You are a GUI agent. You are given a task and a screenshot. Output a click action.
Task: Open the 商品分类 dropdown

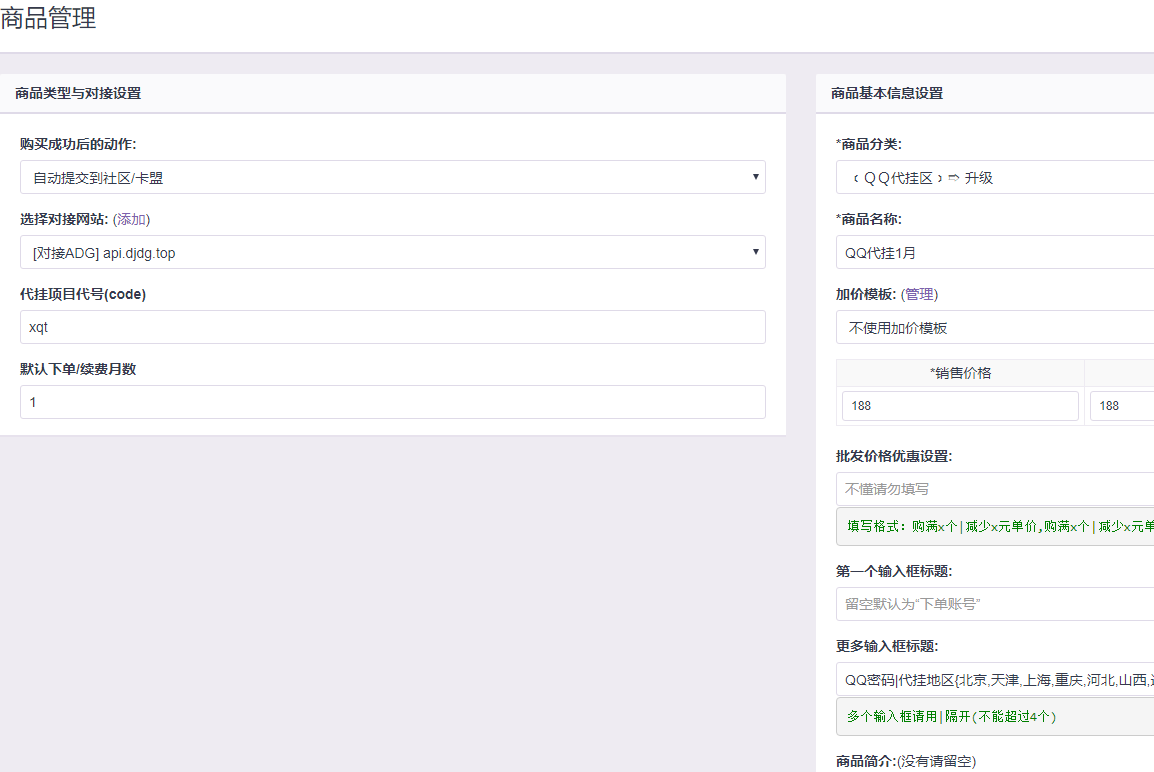point(994,177)
